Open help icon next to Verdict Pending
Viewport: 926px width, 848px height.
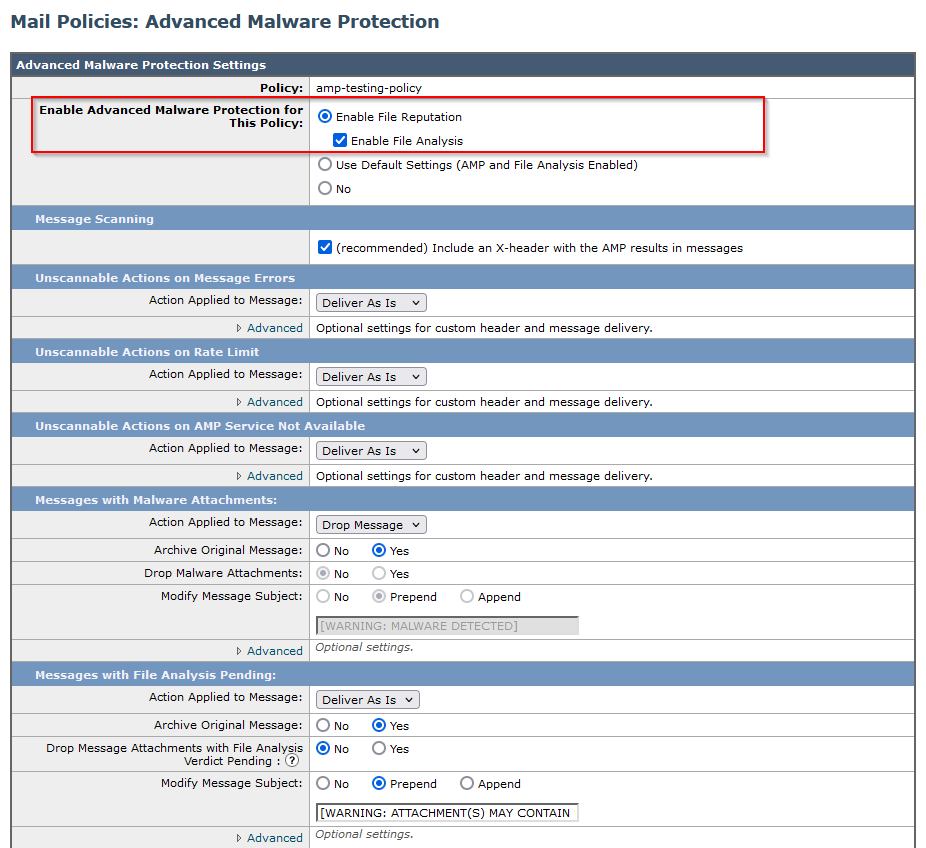(x=292, y=761)
